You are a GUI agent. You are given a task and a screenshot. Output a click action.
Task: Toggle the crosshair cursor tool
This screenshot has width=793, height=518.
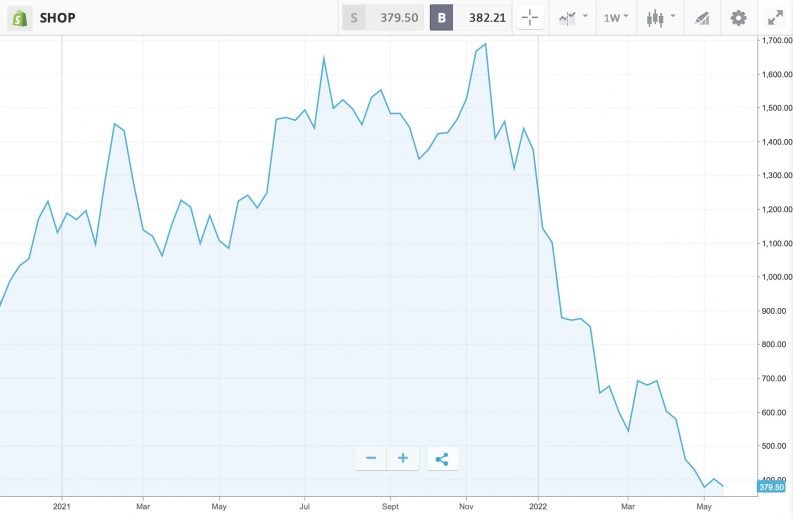(530, 18)
